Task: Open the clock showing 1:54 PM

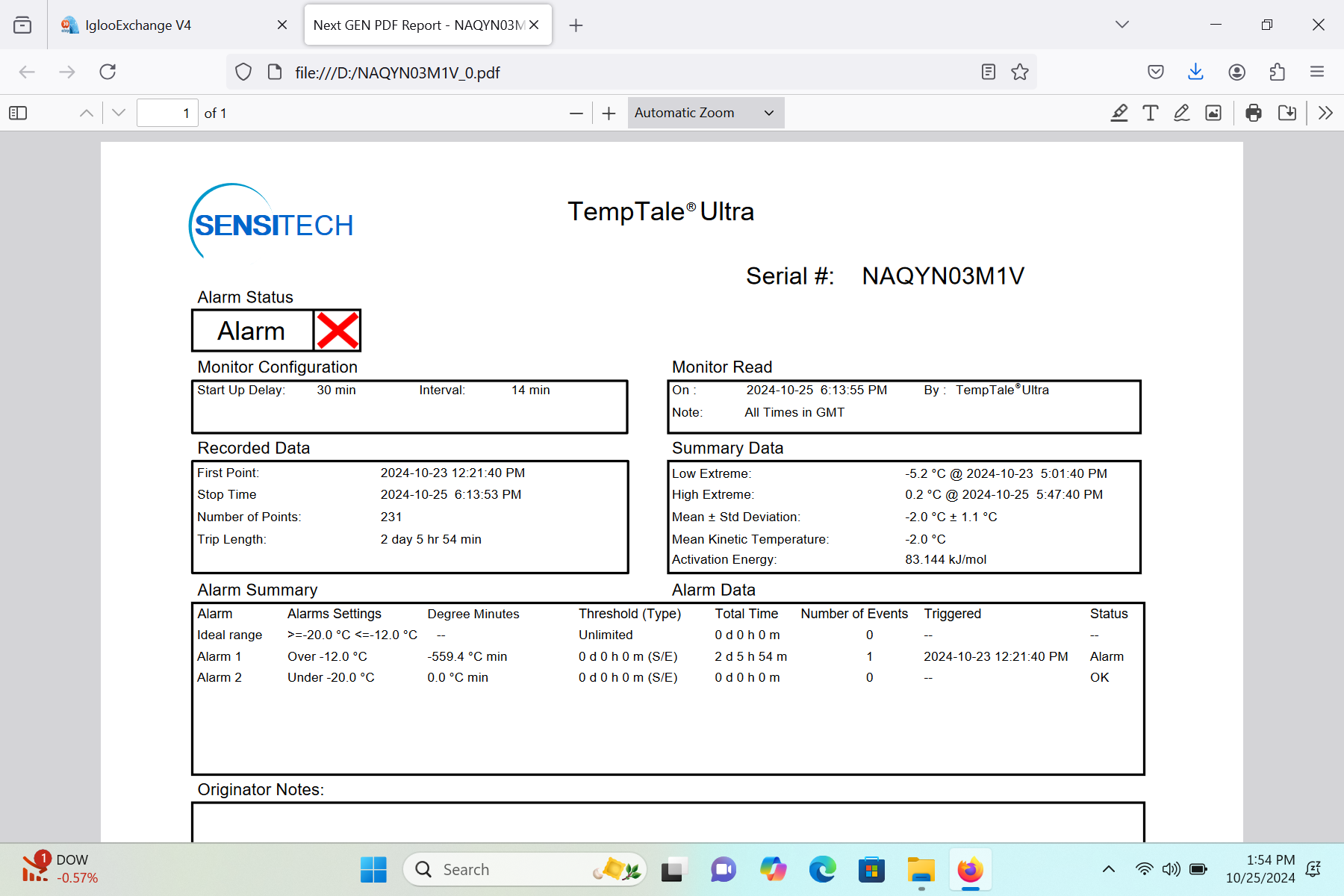Action: coord(1260,869)
